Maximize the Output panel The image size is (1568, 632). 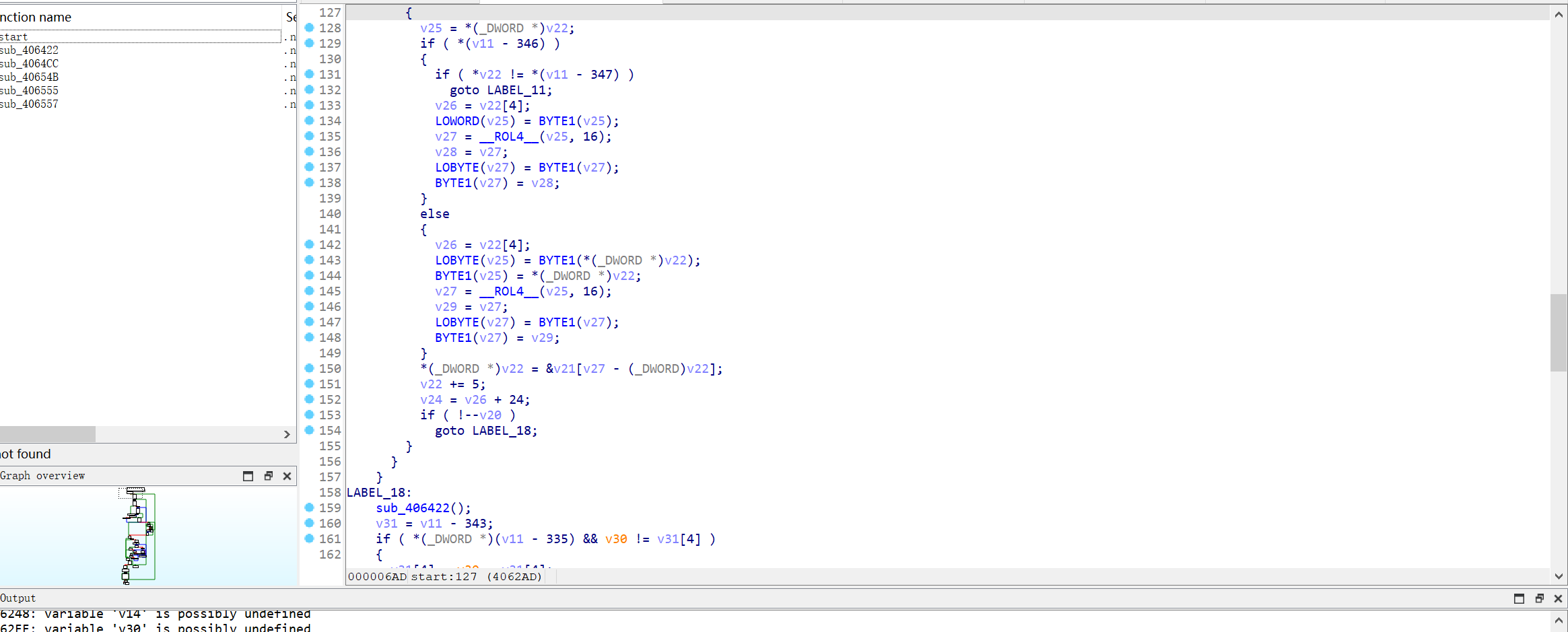pyautogui.click(x=1519, y=598)
